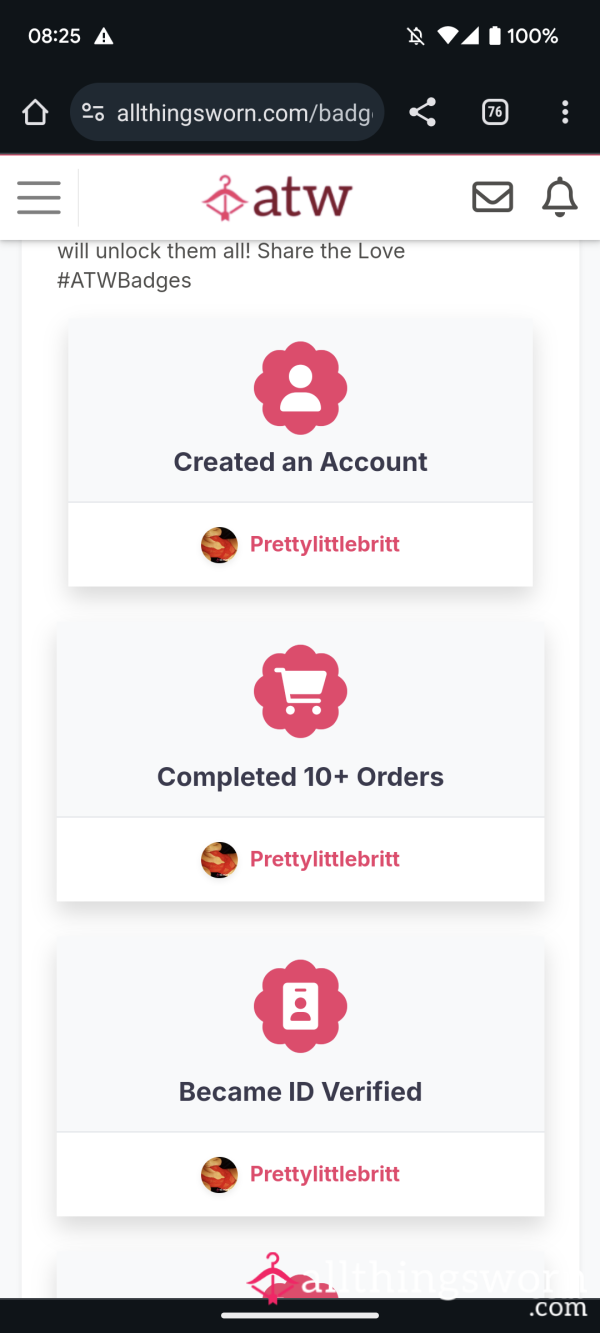Open the tab switcher showing 76

(x=494, y=113)
